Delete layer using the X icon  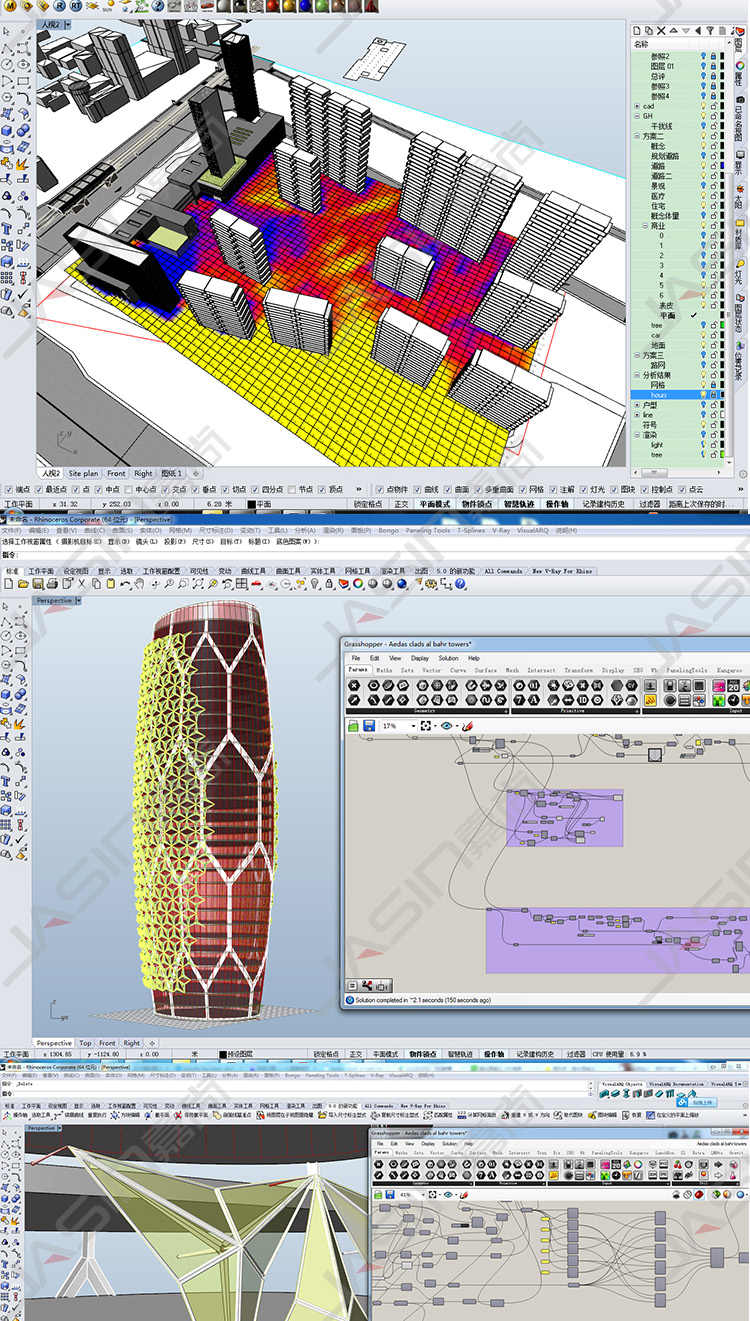point(661,30)
